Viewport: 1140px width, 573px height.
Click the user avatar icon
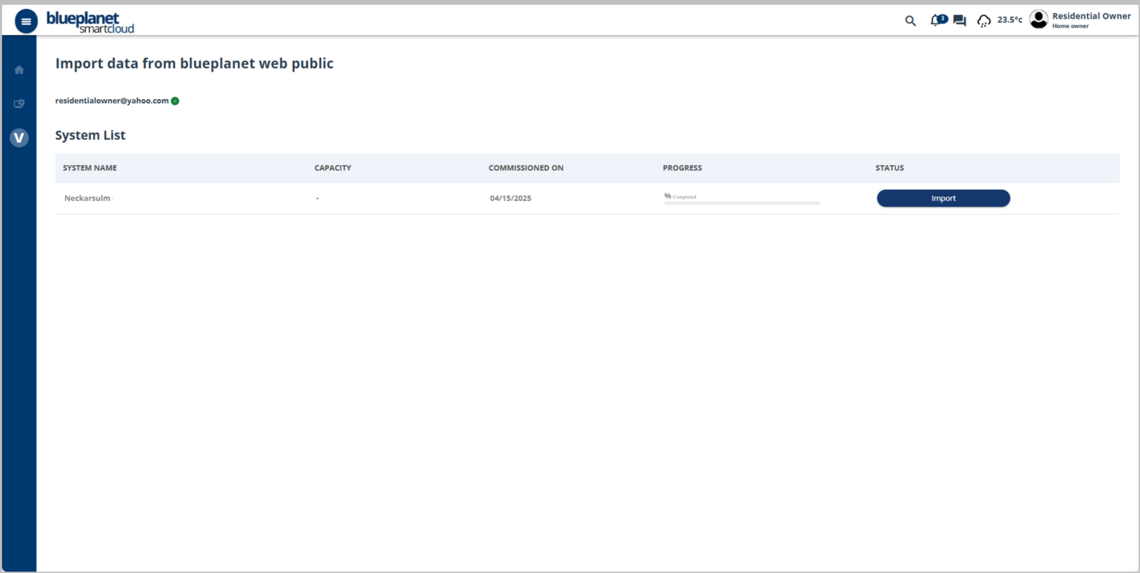click(x=1039, y=19)
